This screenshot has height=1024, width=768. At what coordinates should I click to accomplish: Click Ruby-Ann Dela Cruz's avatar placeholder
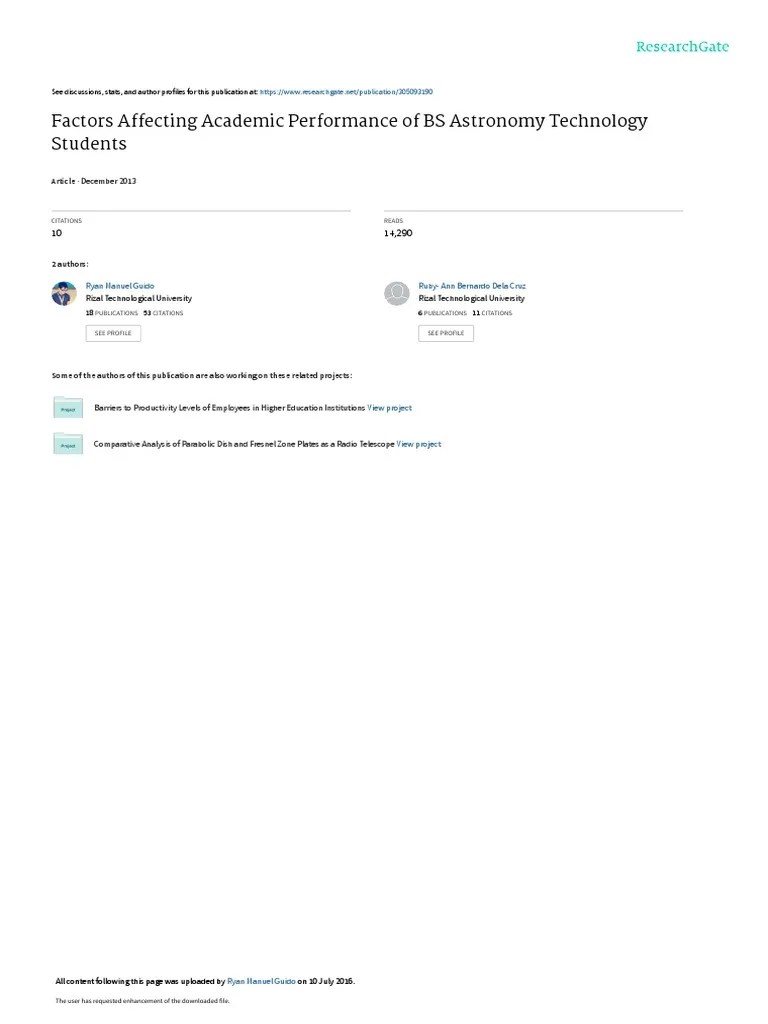(396, 293)
